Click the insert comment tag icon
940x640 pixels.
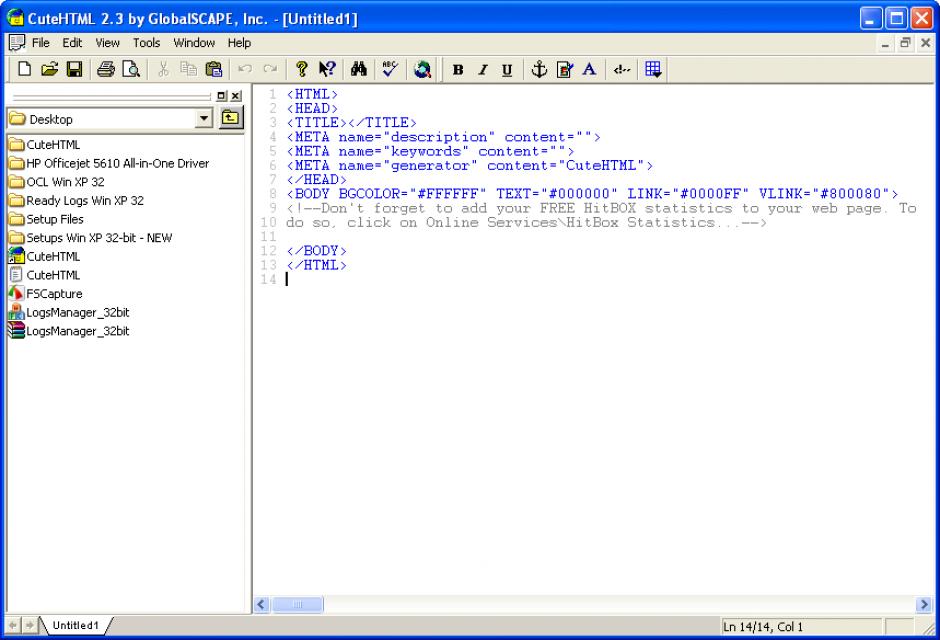point(622,70)
